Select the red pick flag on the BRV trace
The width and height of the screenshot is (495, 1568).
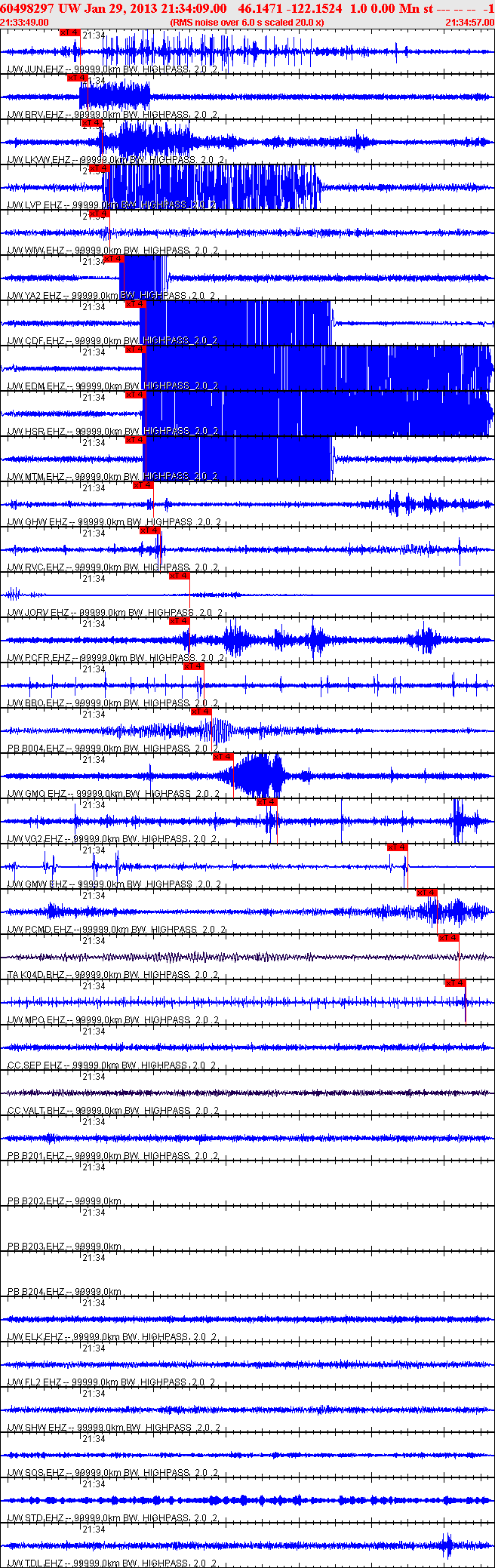click(x=78, y=78)
